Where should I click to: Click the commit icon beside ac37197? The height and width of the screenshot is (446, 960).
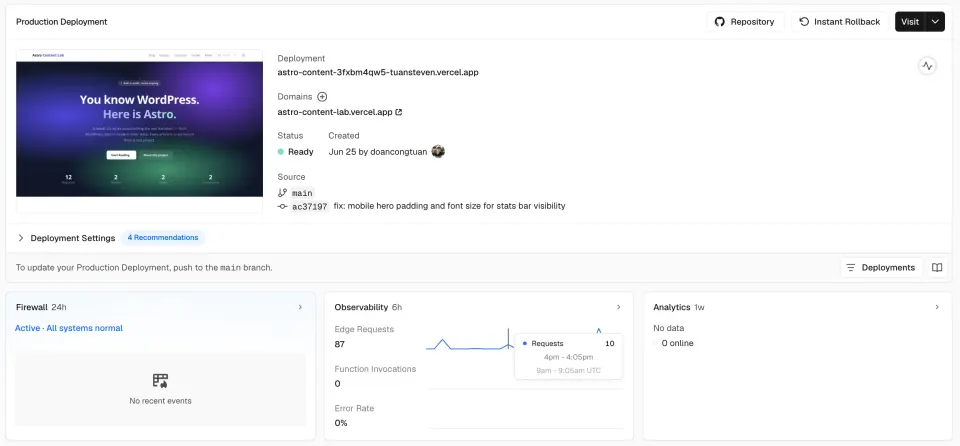point(282,206)
